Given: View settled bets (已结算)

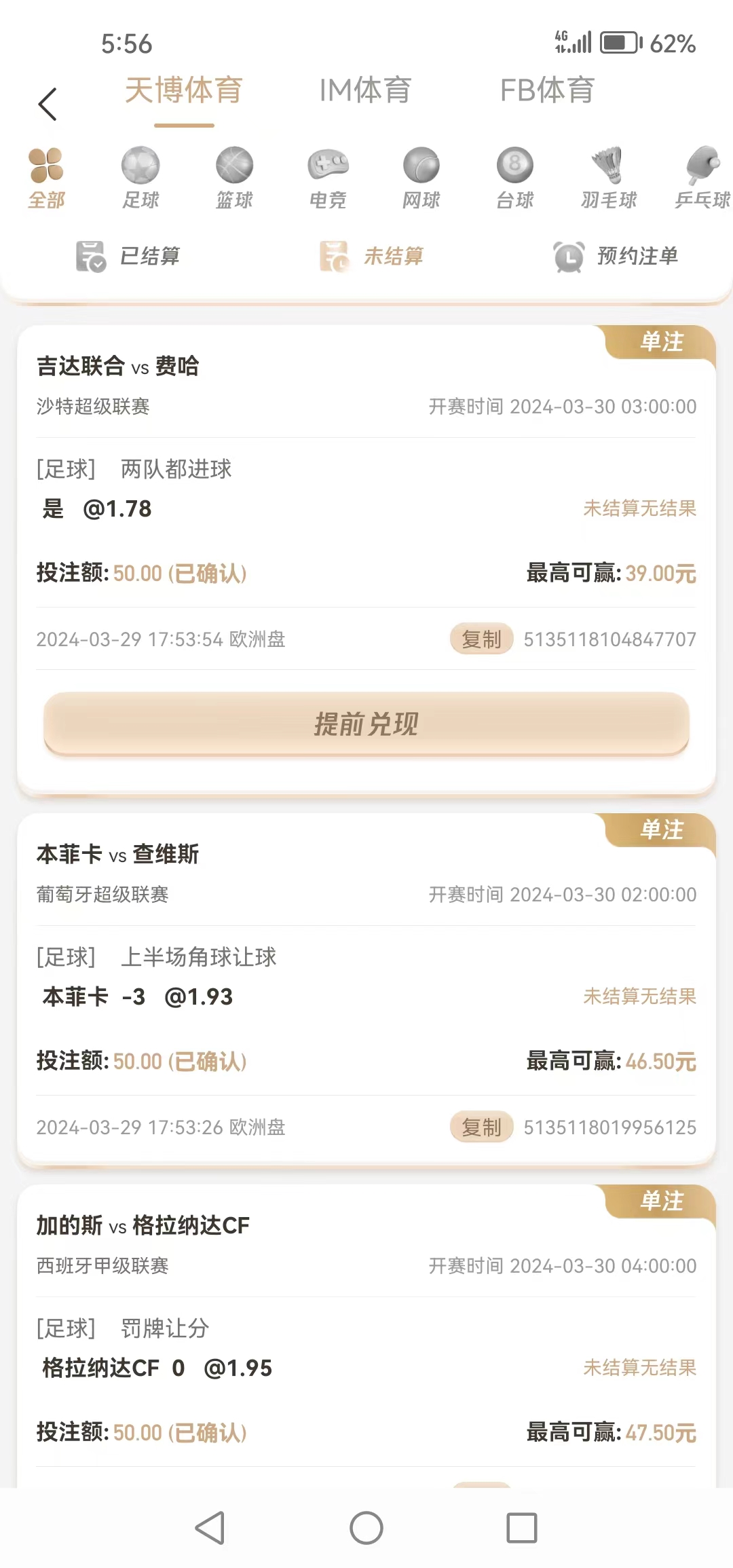Looking at the screenshot, I should click(x=129, y=256).
